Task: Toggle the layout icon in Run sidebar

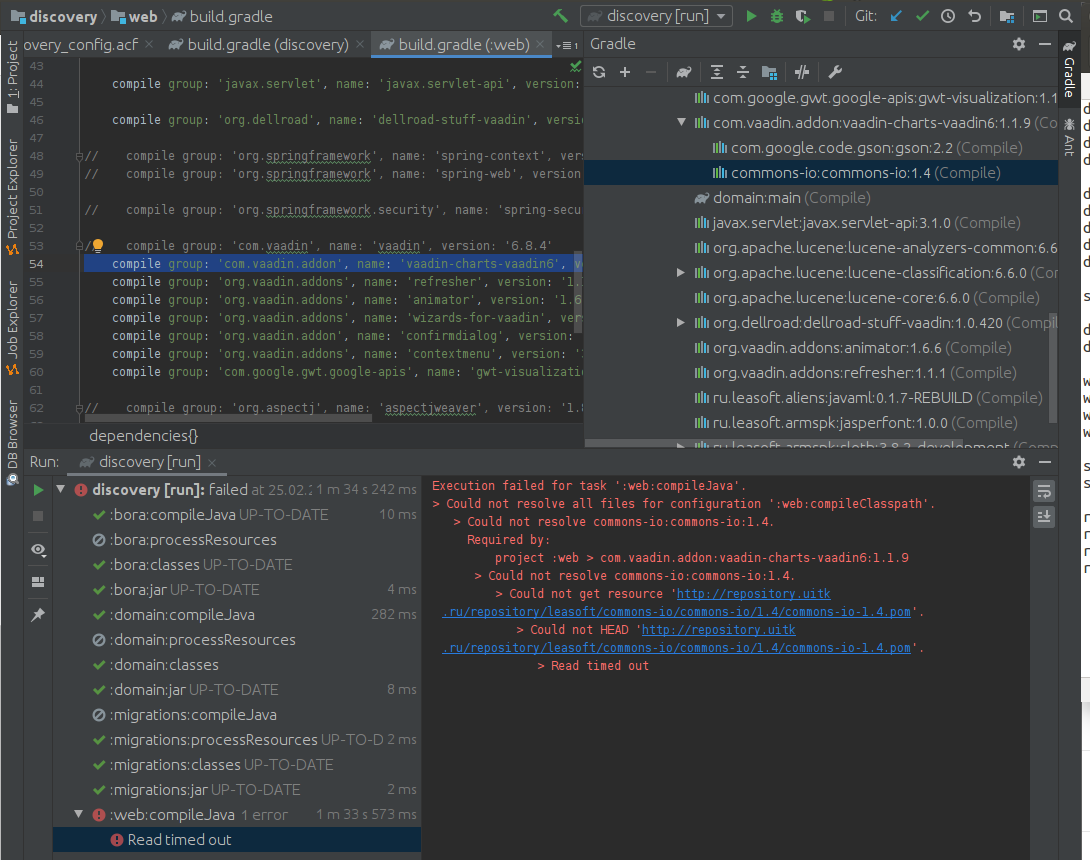Action: coord(38,582)
